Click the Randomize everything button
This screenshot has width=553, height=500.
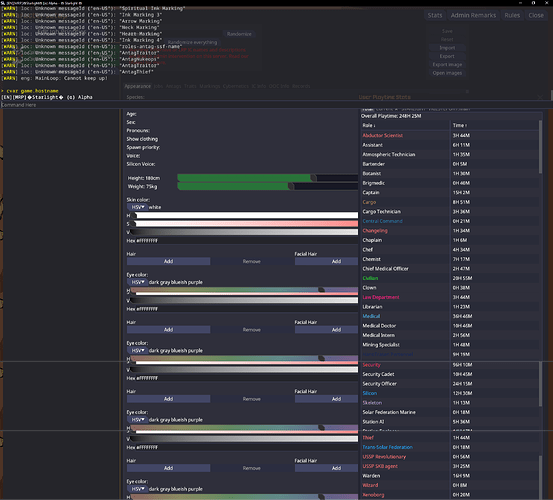(x=192, y=42)
